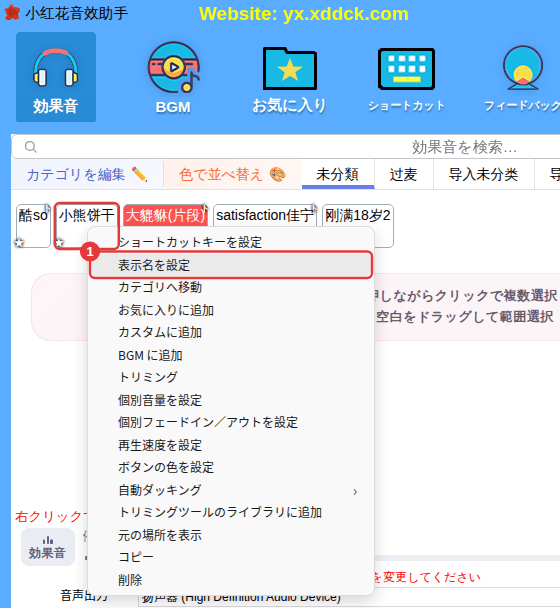Viewport: 560px width, 608px height.
Task: Open the フィードバック section
Action: click(x=522, y=77)
